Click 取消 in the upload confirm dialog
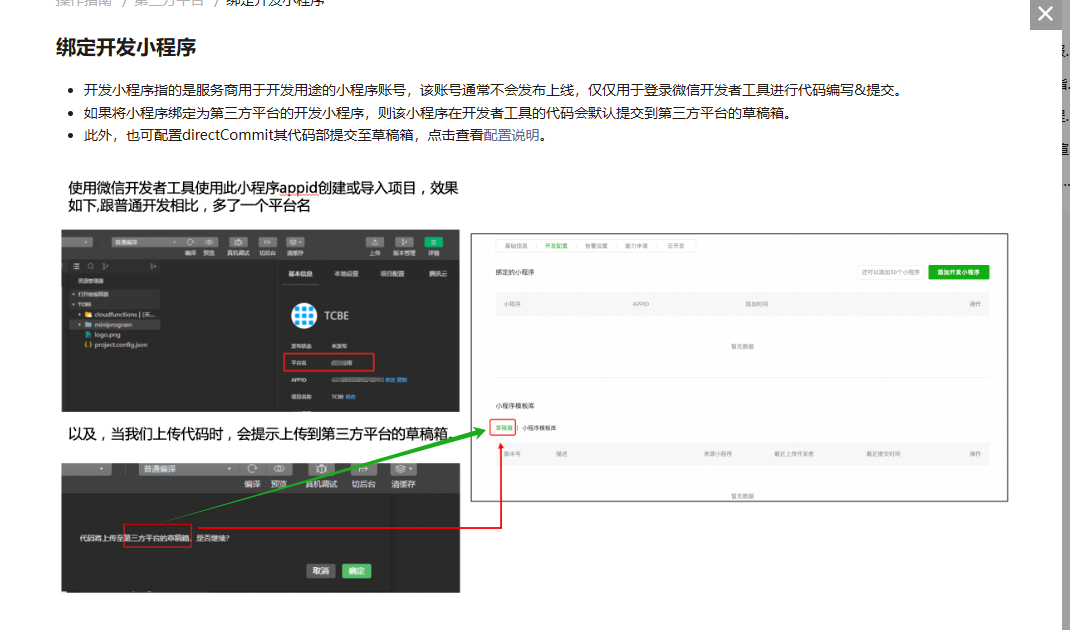This screenshot has height=630, width=1070. 321,571
